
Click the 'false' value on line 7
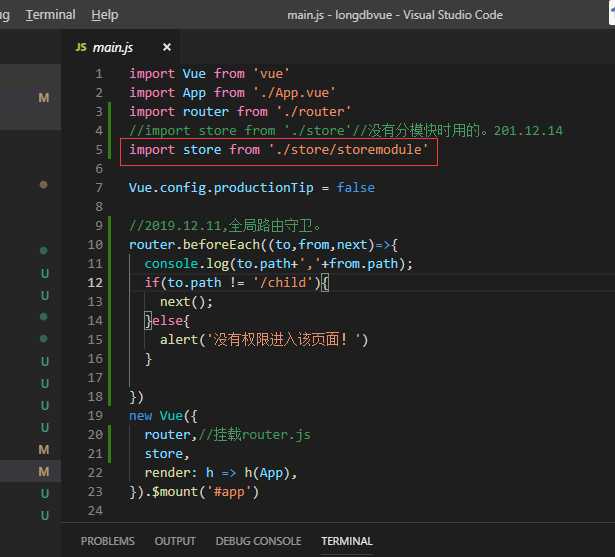pyautogui.click(x=356, y=188)
